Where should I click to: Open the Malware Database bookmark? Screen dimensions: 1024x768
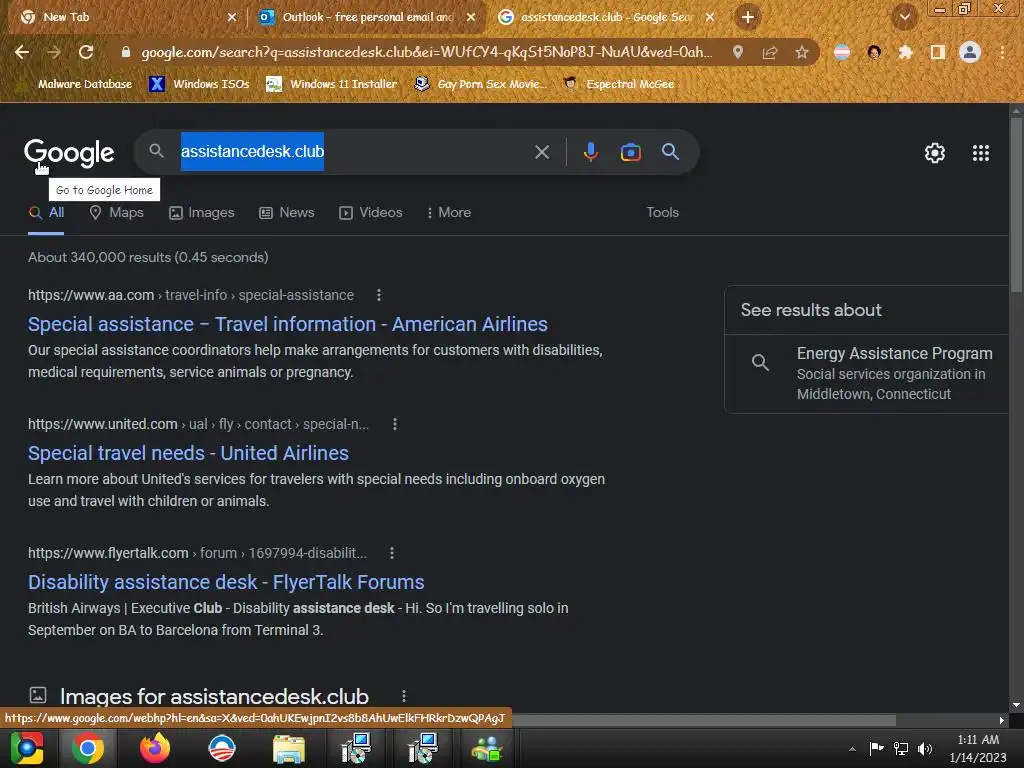[x=74, y=84]
